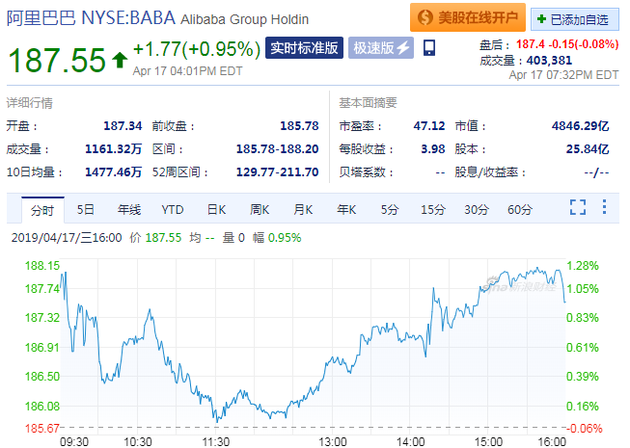Open the mobile phone version icon
This screenshot has height=448, width=630.
coord(429,48)
